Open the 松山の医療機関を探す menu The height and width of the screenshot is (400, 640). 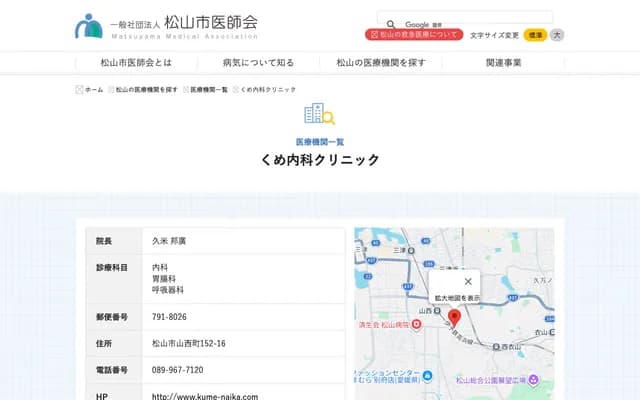[381, 62]
